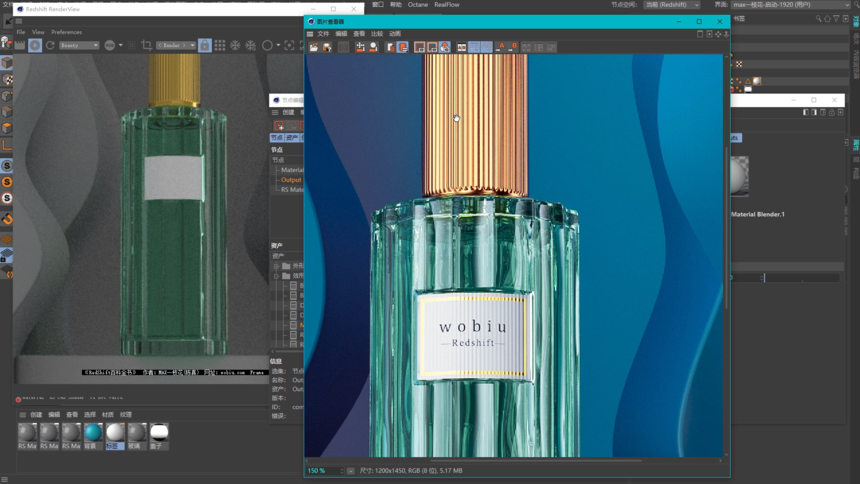Screen dimensions: 860x484
Task: Select the polygons mode cube icon
Action: [7, 128]
